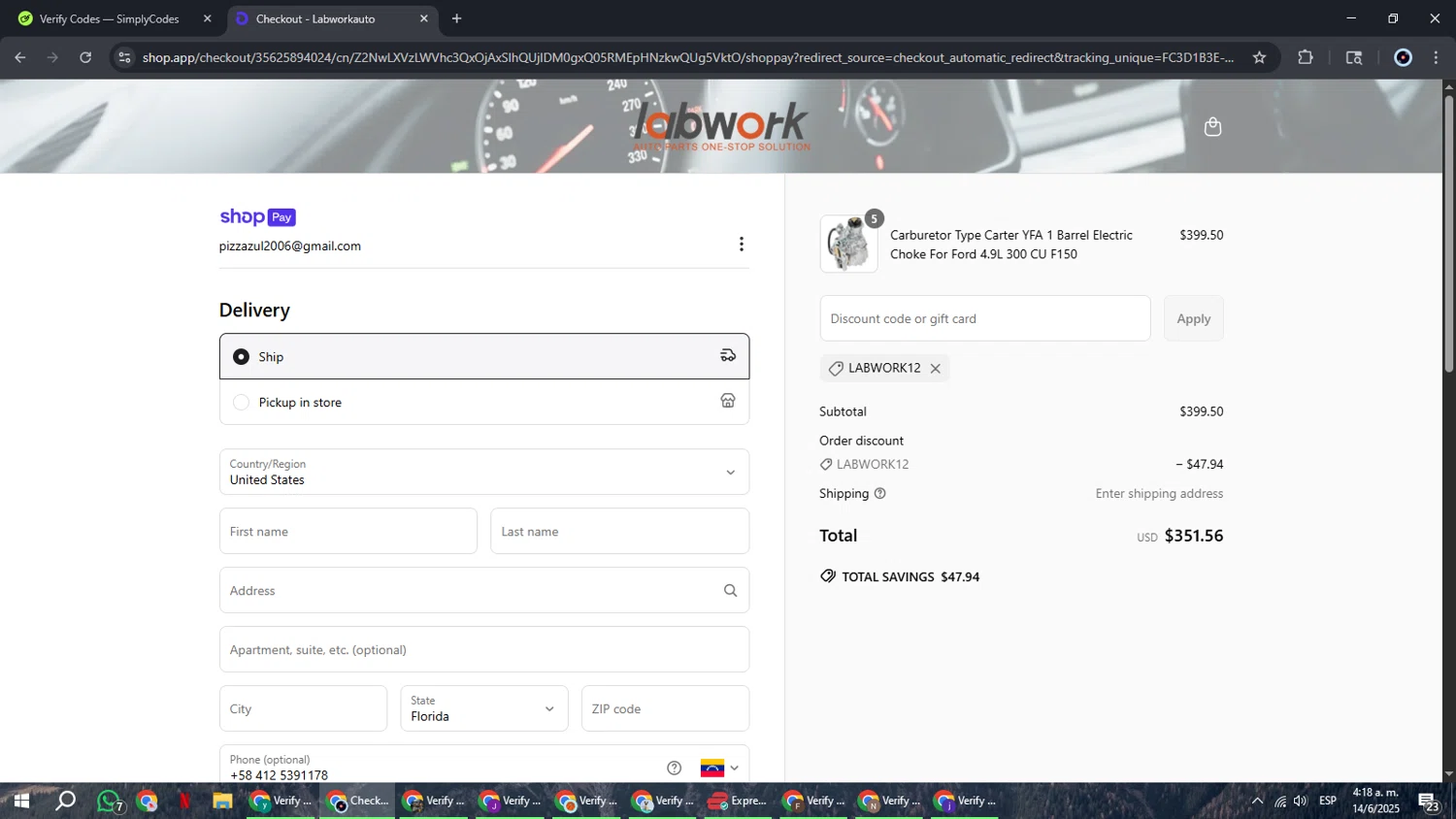This screenshot has height=819, width=1456.
Task: Click the Apply discount button
Action: pos(1194,318)
